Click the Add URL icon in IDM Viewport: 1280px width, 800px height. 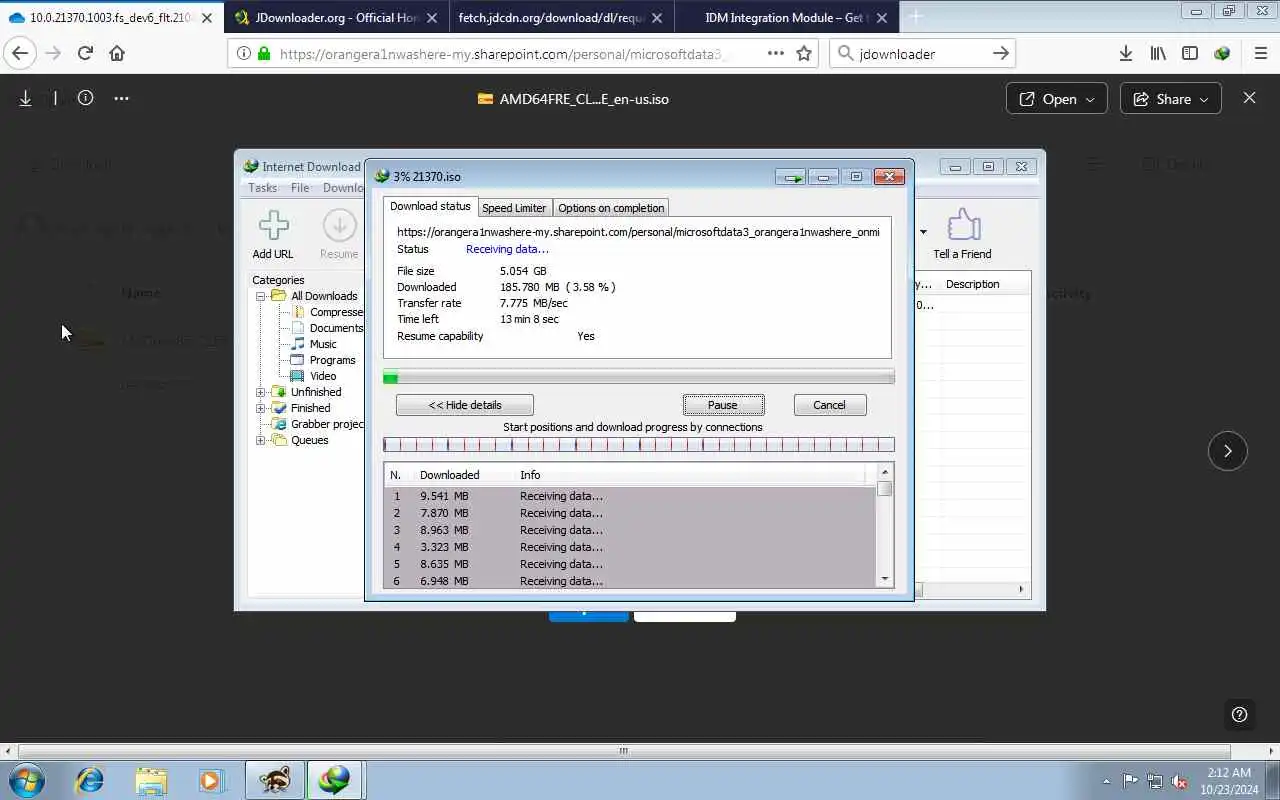[x=273, y=226]
